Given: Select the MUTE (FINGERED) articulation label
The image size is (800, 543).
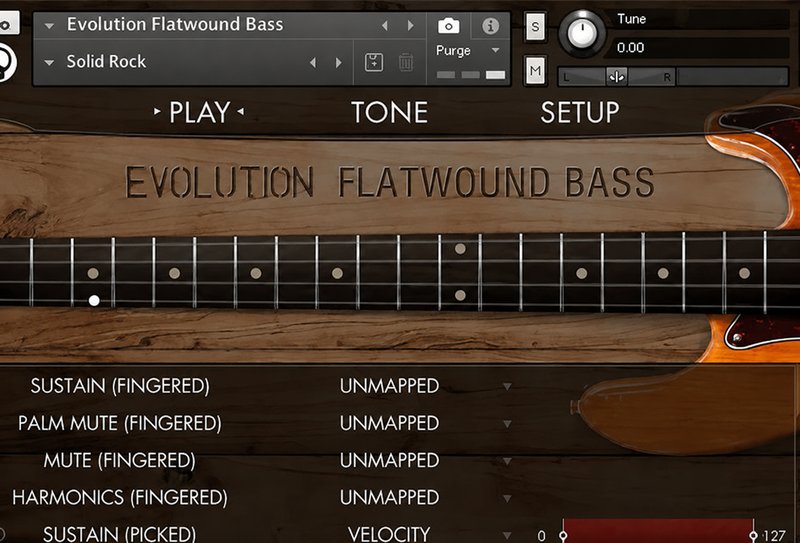Looking at the screenshot, I should pyautogui.click(x=120, y=460).
